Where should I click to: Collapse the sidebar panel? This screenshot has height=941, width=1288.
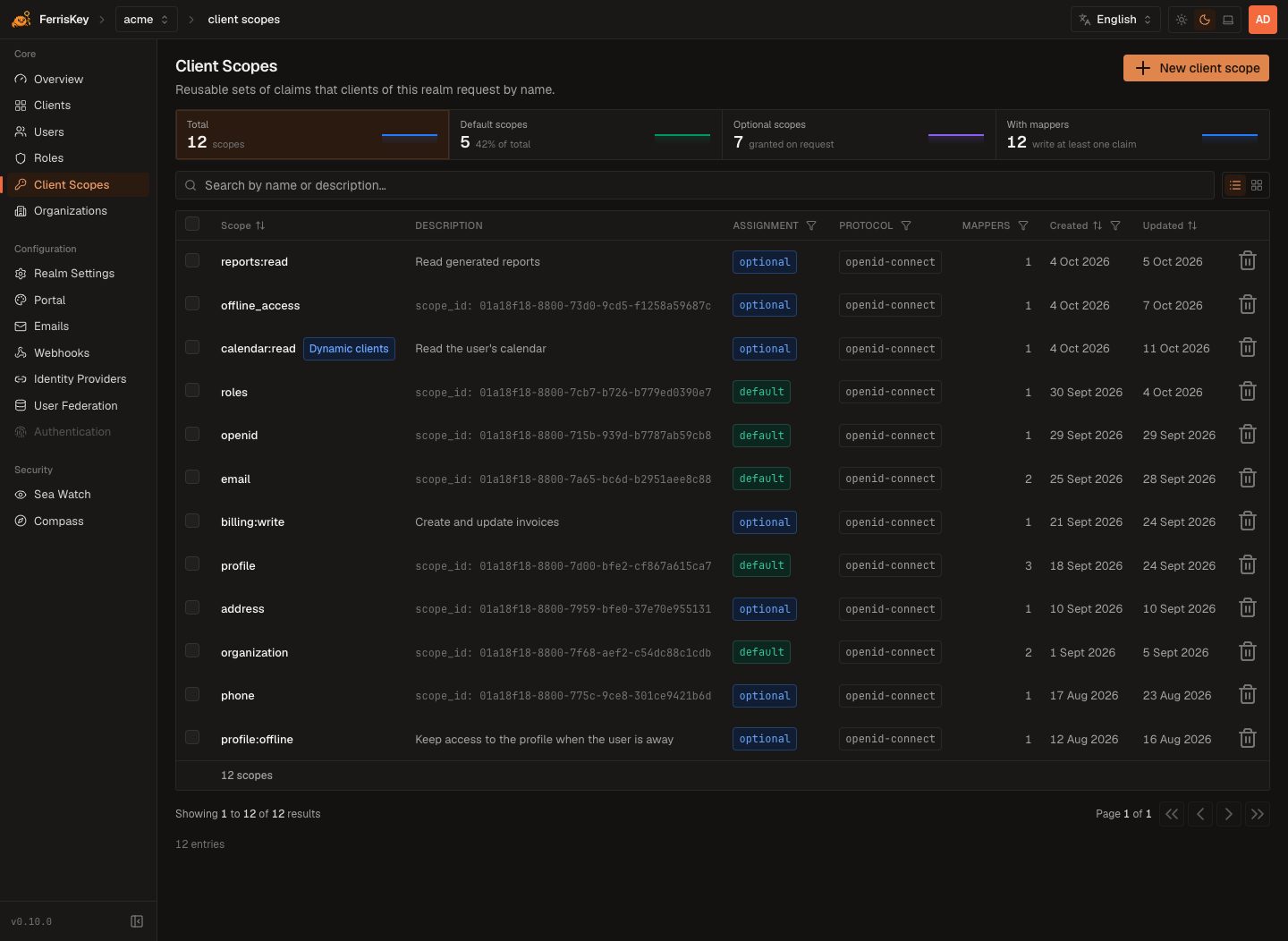(x=137, y=921)
